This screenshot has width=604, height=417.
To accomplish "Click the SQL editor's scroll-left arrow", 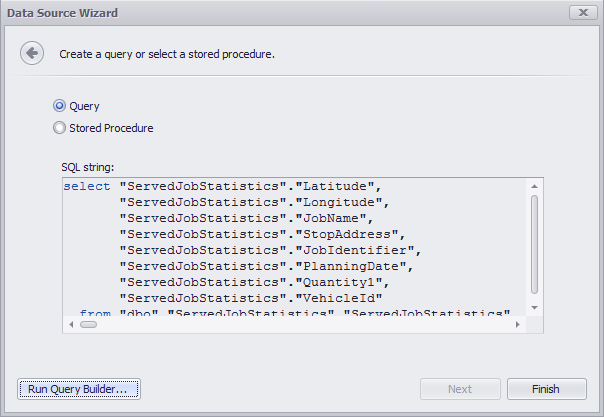I will point(71,325).
